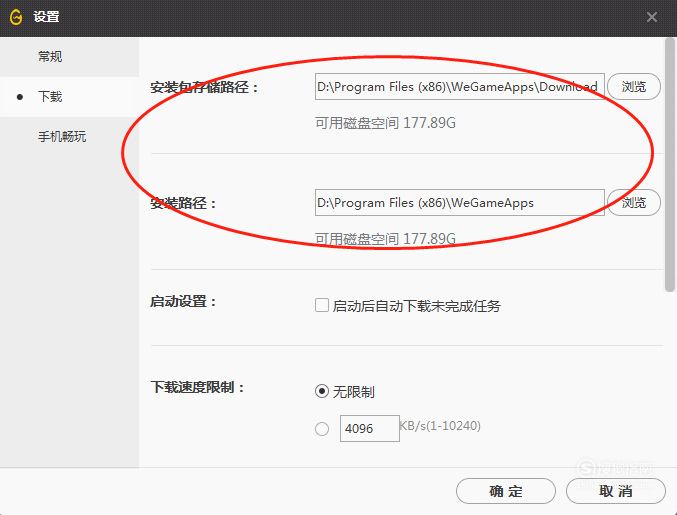Click the 安装路径 install path field

click(x=459, y=202)
